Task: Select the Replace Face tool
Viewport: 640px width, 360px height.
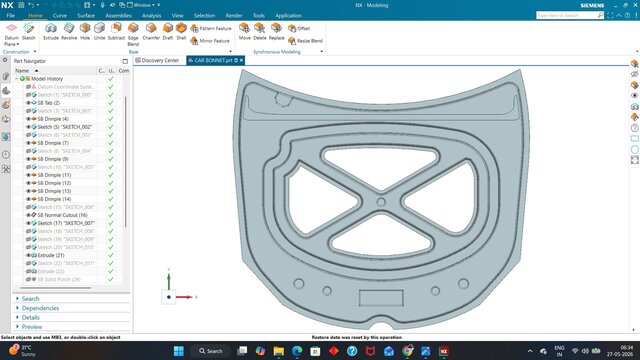Action: tap(276, 31)
